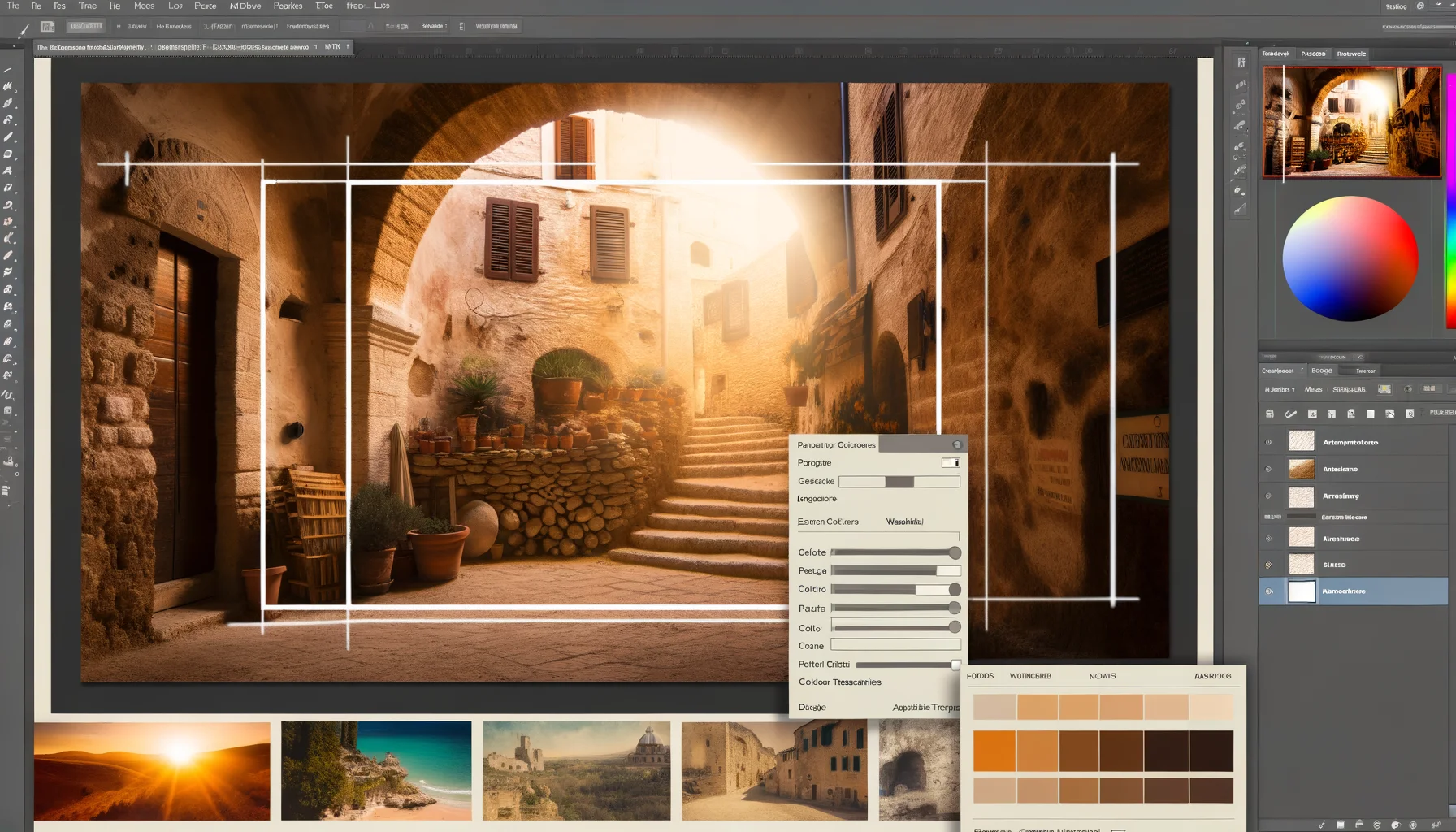This screenshot has width=1456, height=832.
Task: Toggle the Porogtre switch
Action: 951,463
